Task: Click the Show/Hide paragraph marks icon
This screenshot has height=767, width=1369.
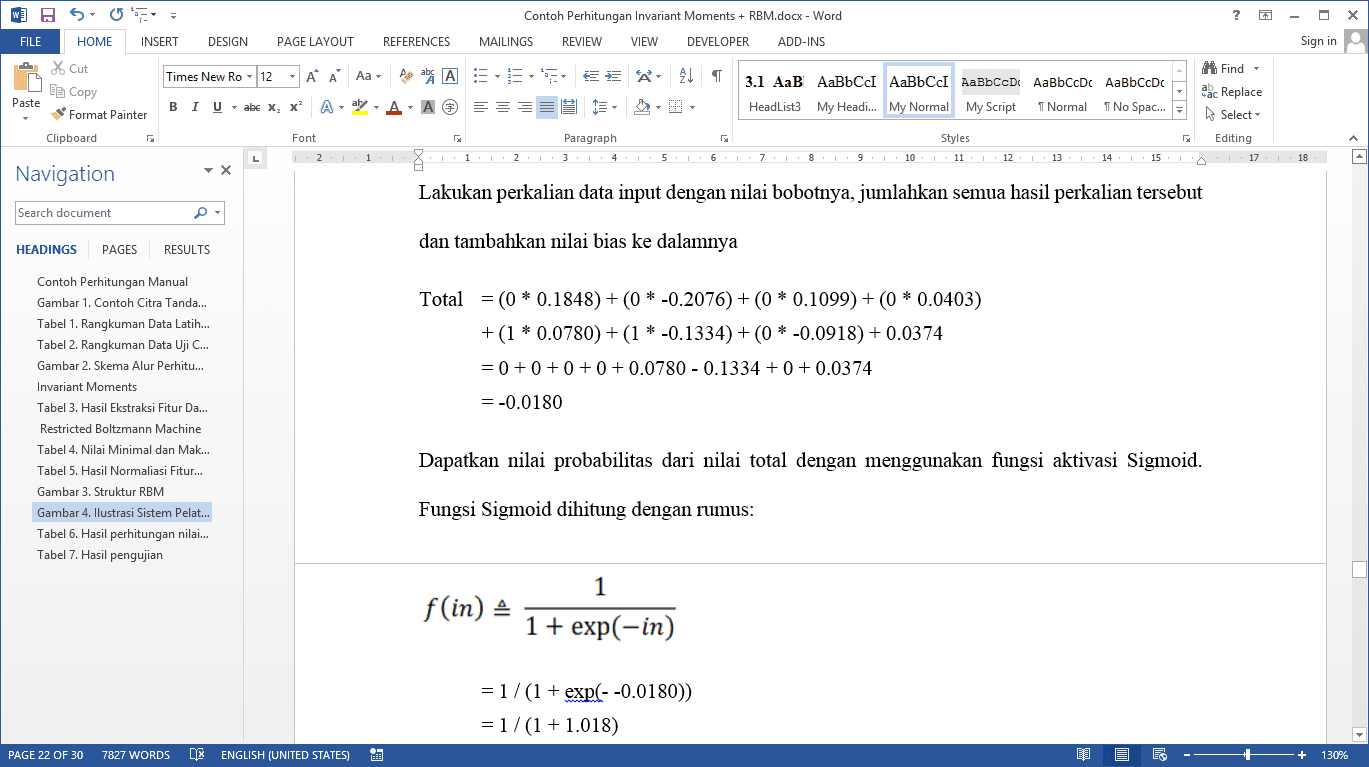Action: pyautogui.click(x=716, y=76)
